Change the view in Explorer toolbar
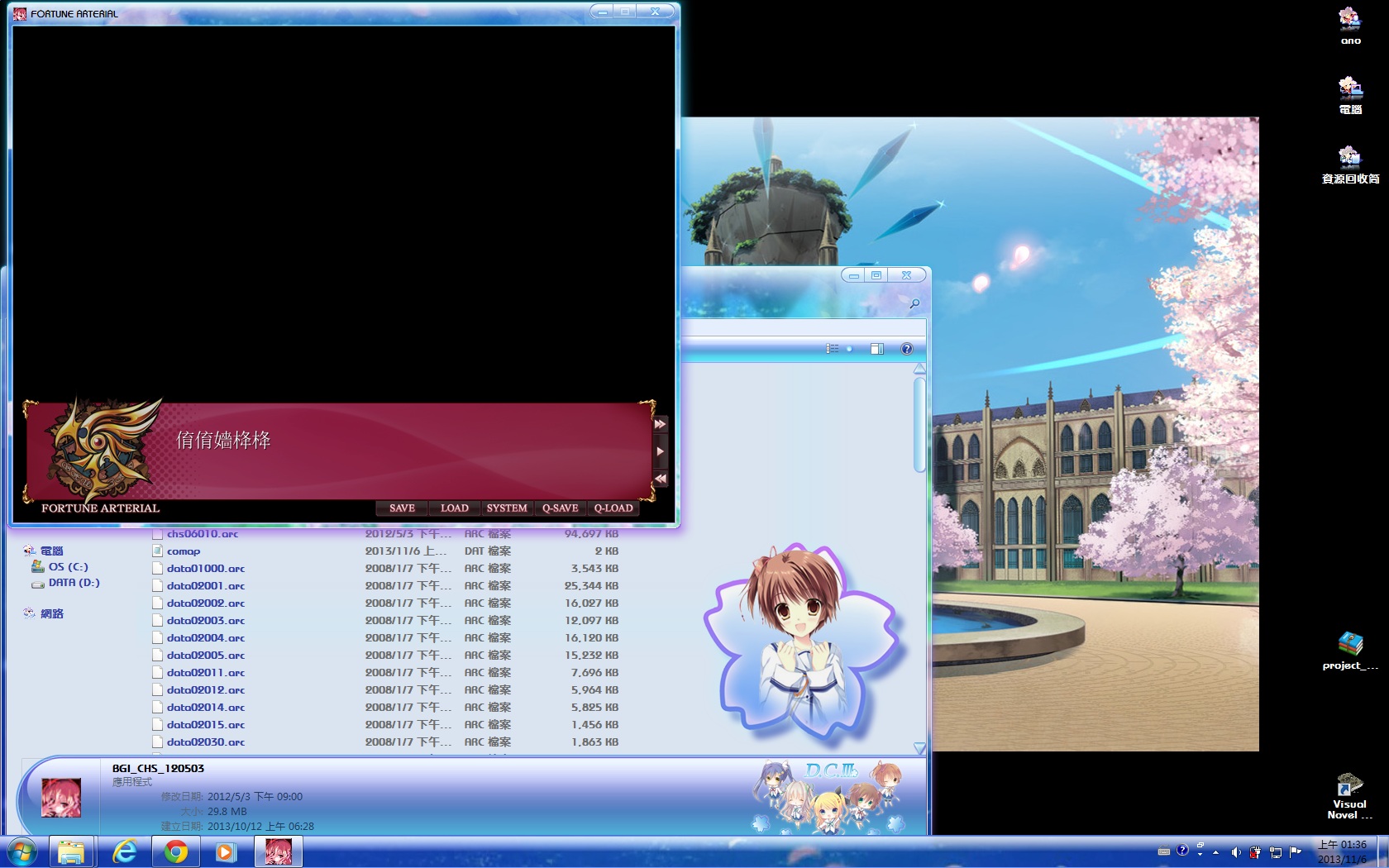Screen dimensions: 1389x868 click(832, 349)
